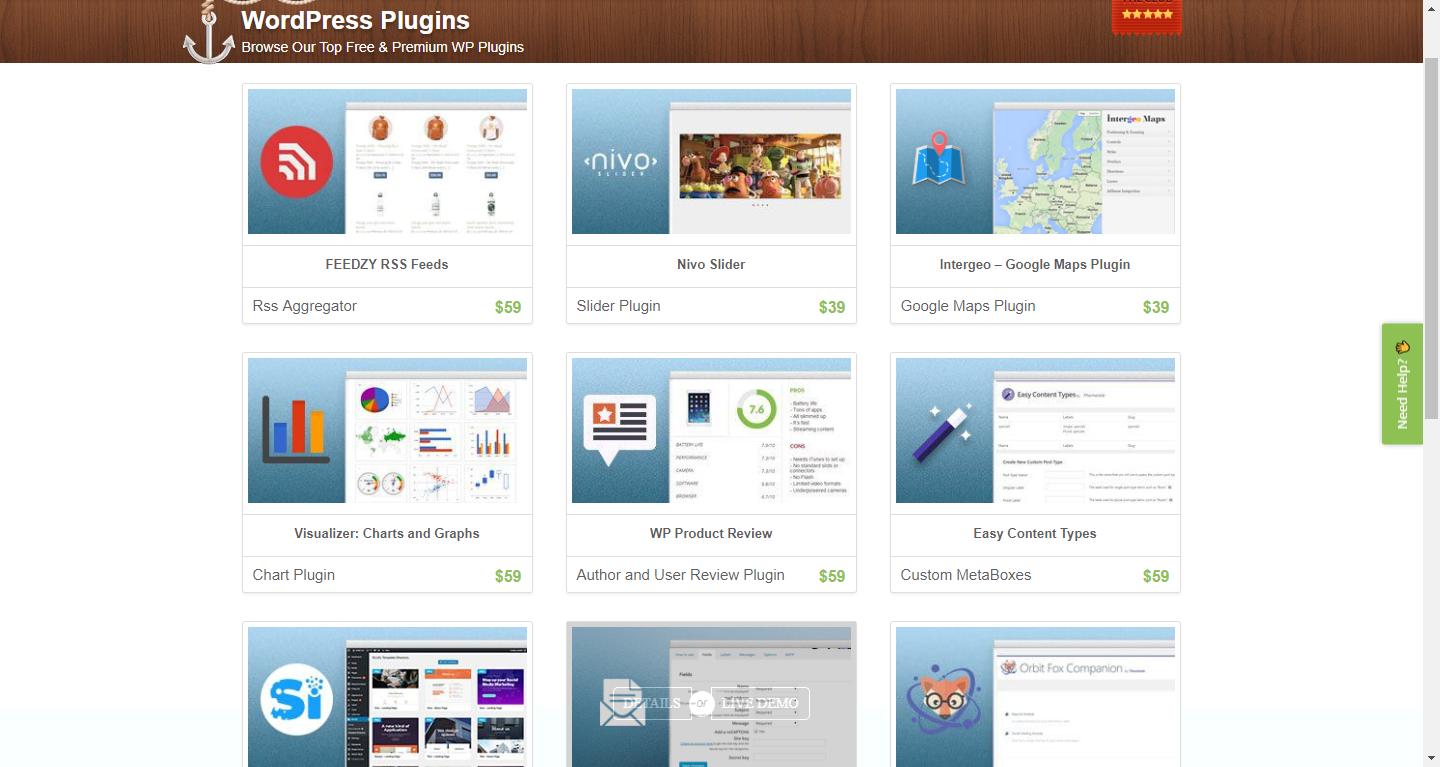
Task: Click the Intergeo blue map pin icon
Action: click(x=938, y=159)
